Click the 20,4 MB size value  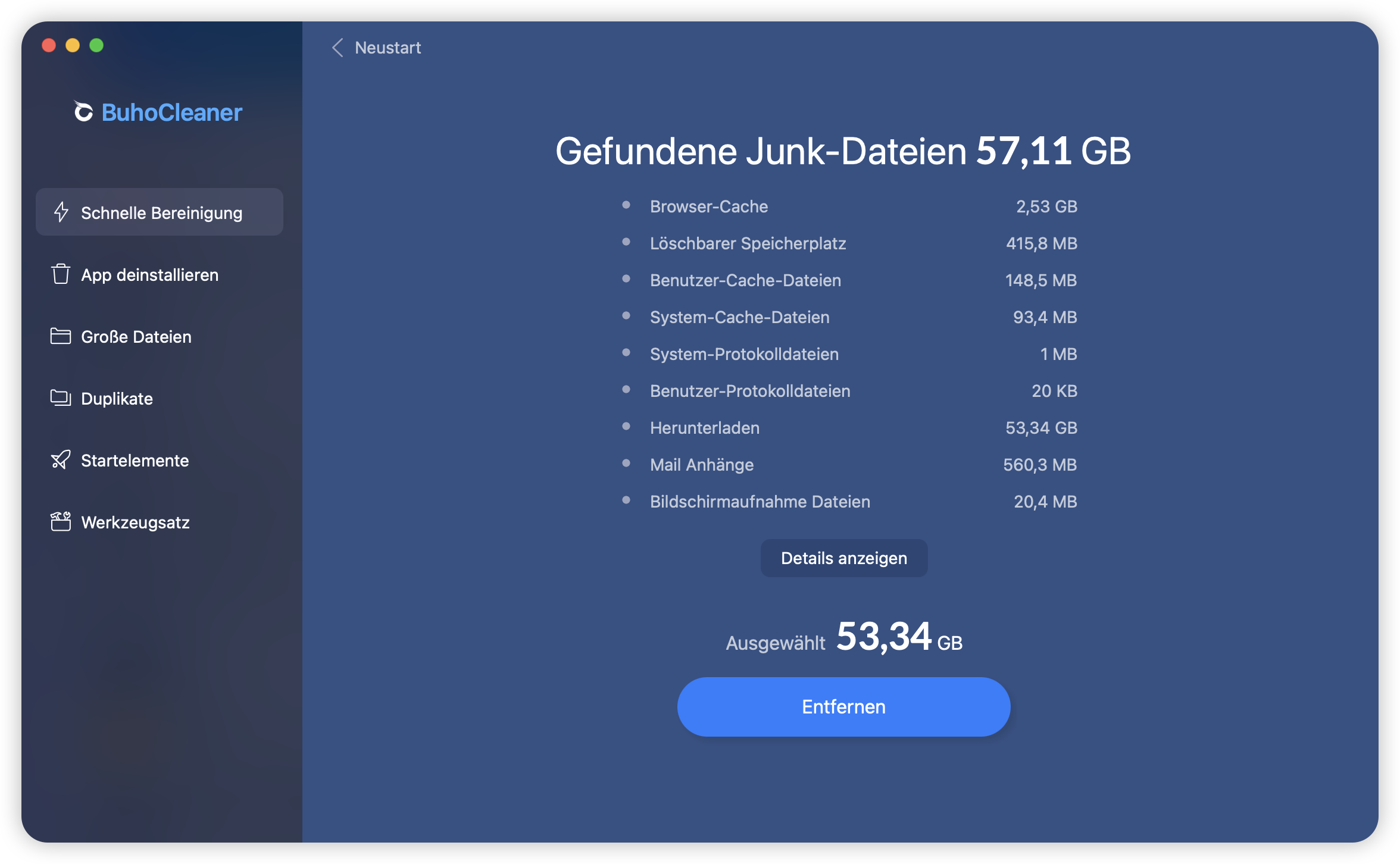(1045, 502)
